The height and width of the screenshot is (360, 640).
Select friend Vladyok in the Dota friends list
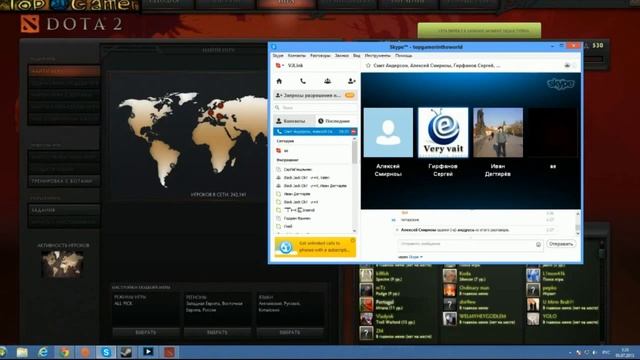(x=387, y=319)
